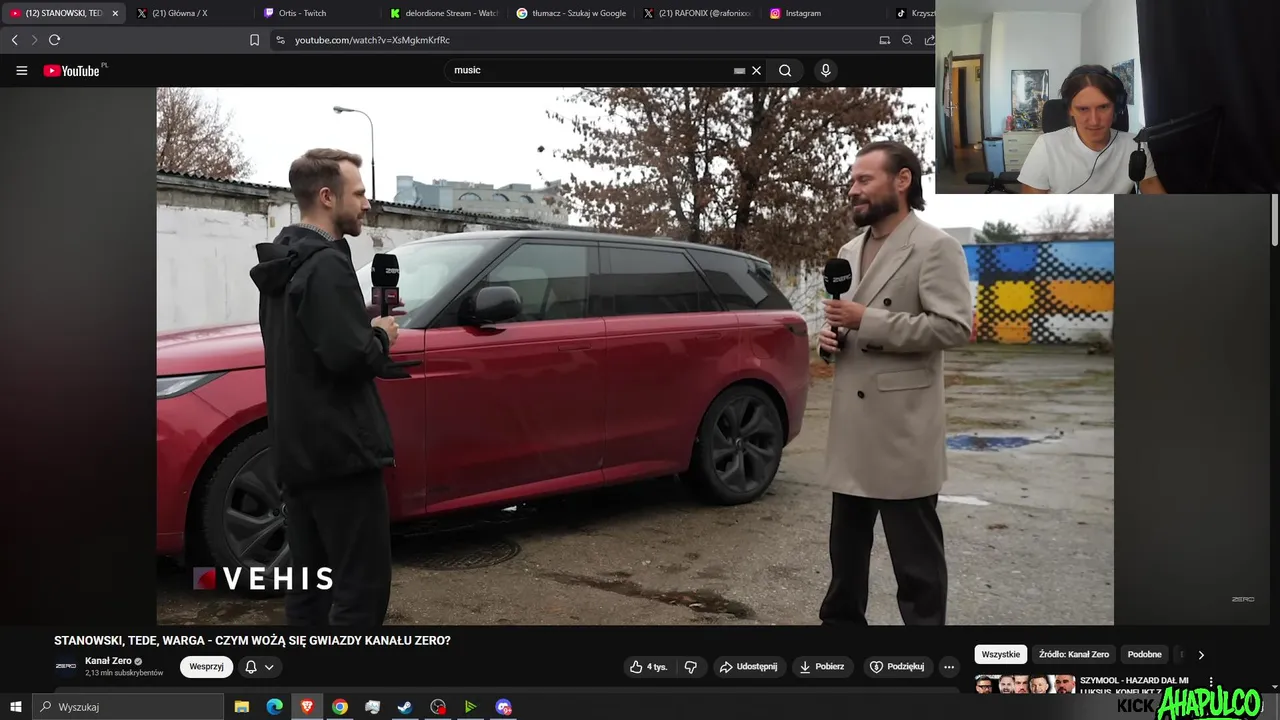Click the Kanał Zero channel avatar

(x=66, y=666)
